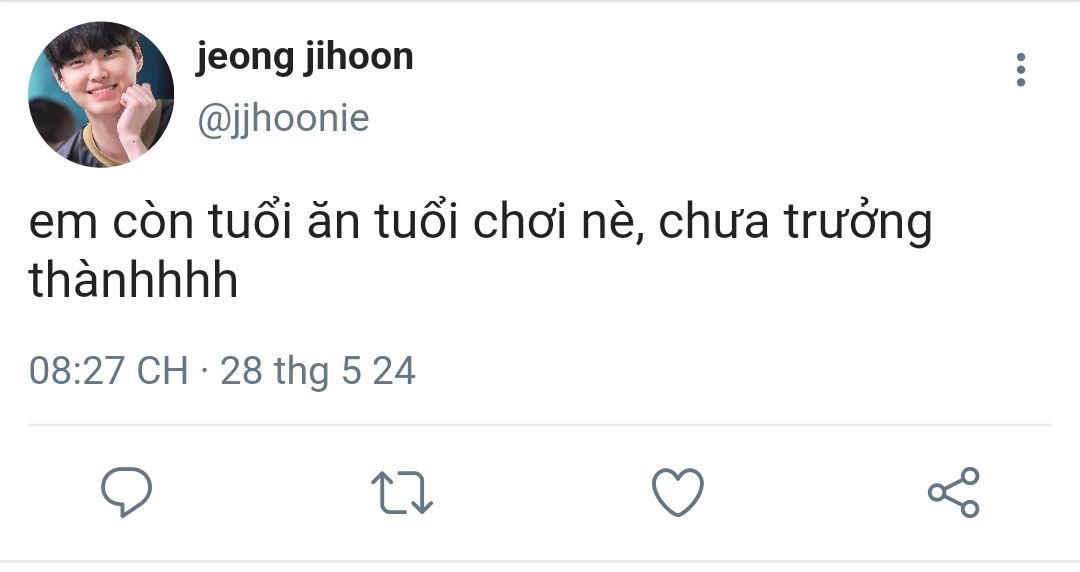
Task: Open sharing options for this tweet
Action: tap(954, 492)
